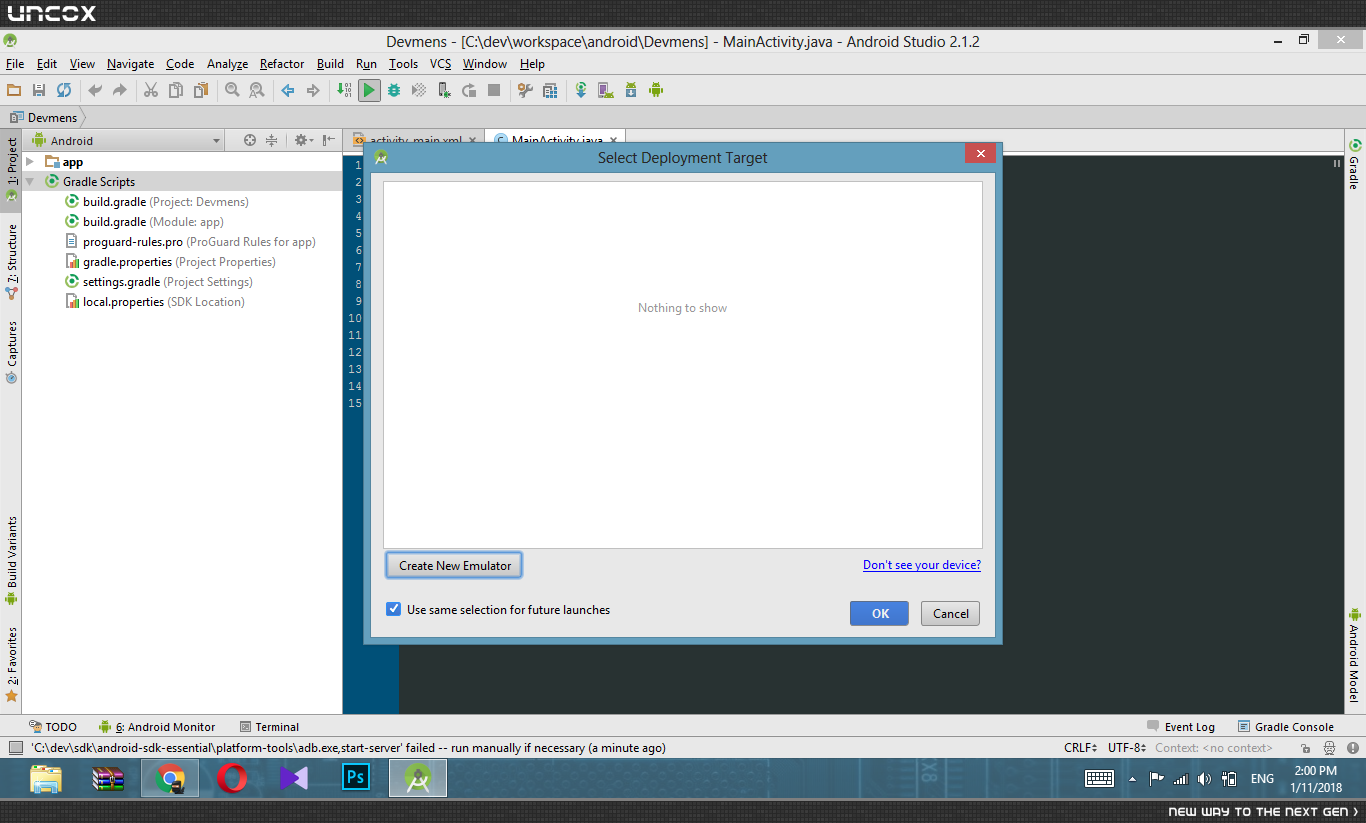The image size is (1366, 823).
Task: Click the Stop square icon
Action: tap(494, 90)
